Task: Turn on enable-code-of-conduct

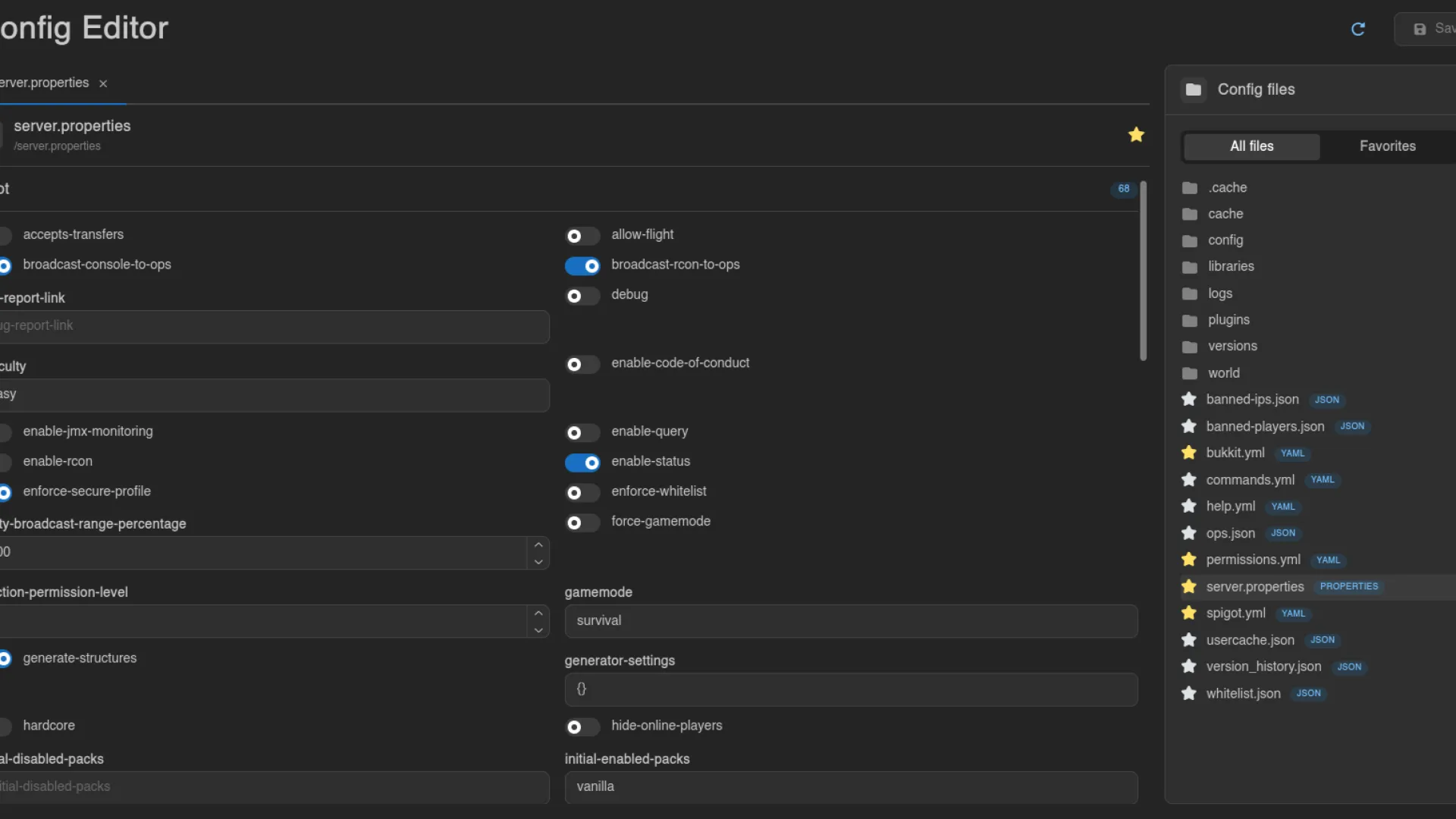Action: tap(582, 365)
